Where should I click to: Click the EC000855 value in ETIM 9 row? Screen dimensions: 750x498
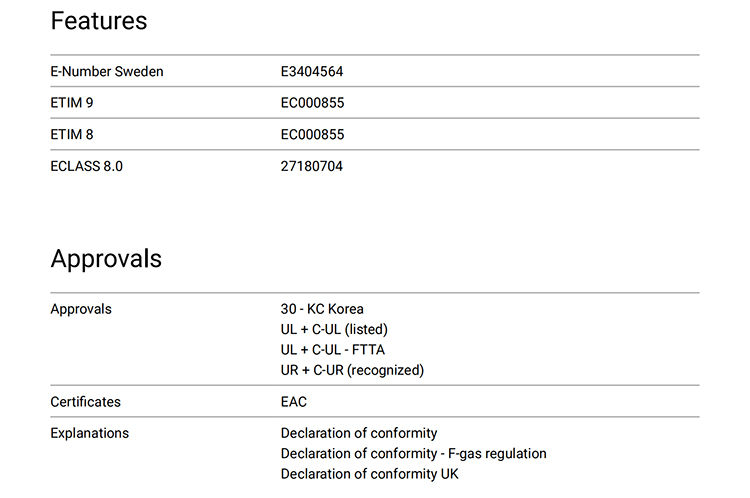click(312, 103)
